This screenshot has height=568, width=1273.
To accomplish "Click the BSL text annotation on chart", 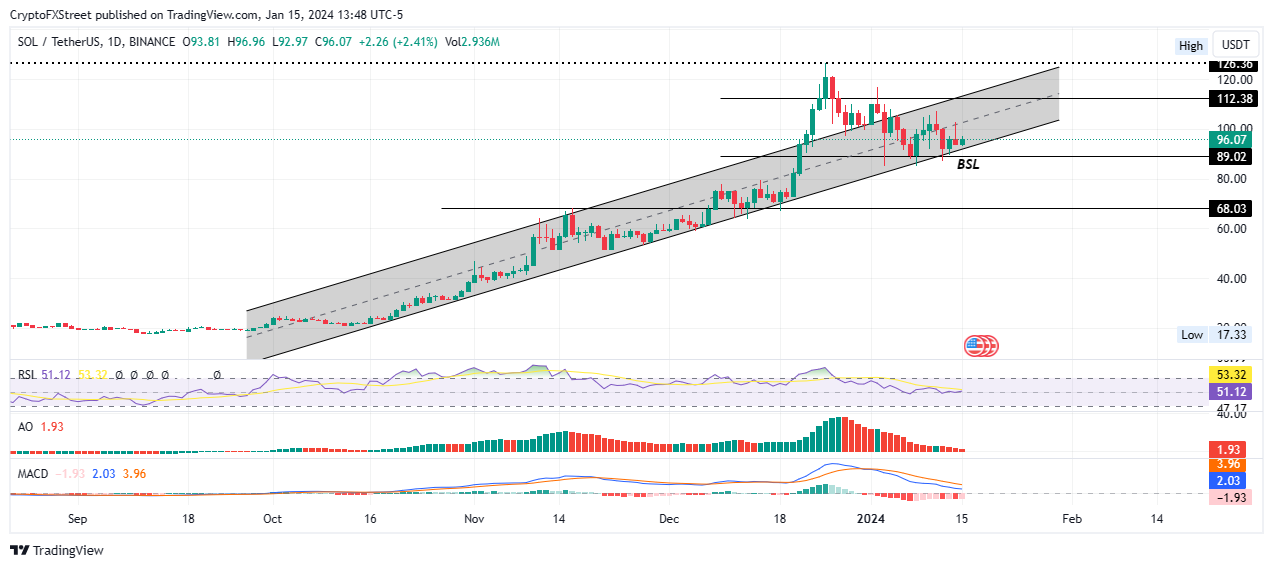I will [x=968, y=165].
